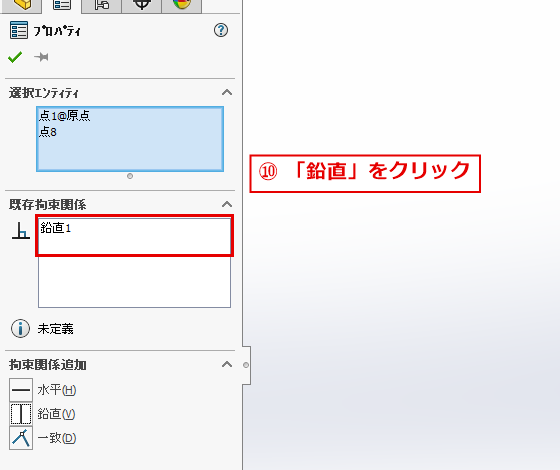Open the DimXpertManager crosshair tab
Viewport: 560px width, 470px height.
click(x=141, y=5)
